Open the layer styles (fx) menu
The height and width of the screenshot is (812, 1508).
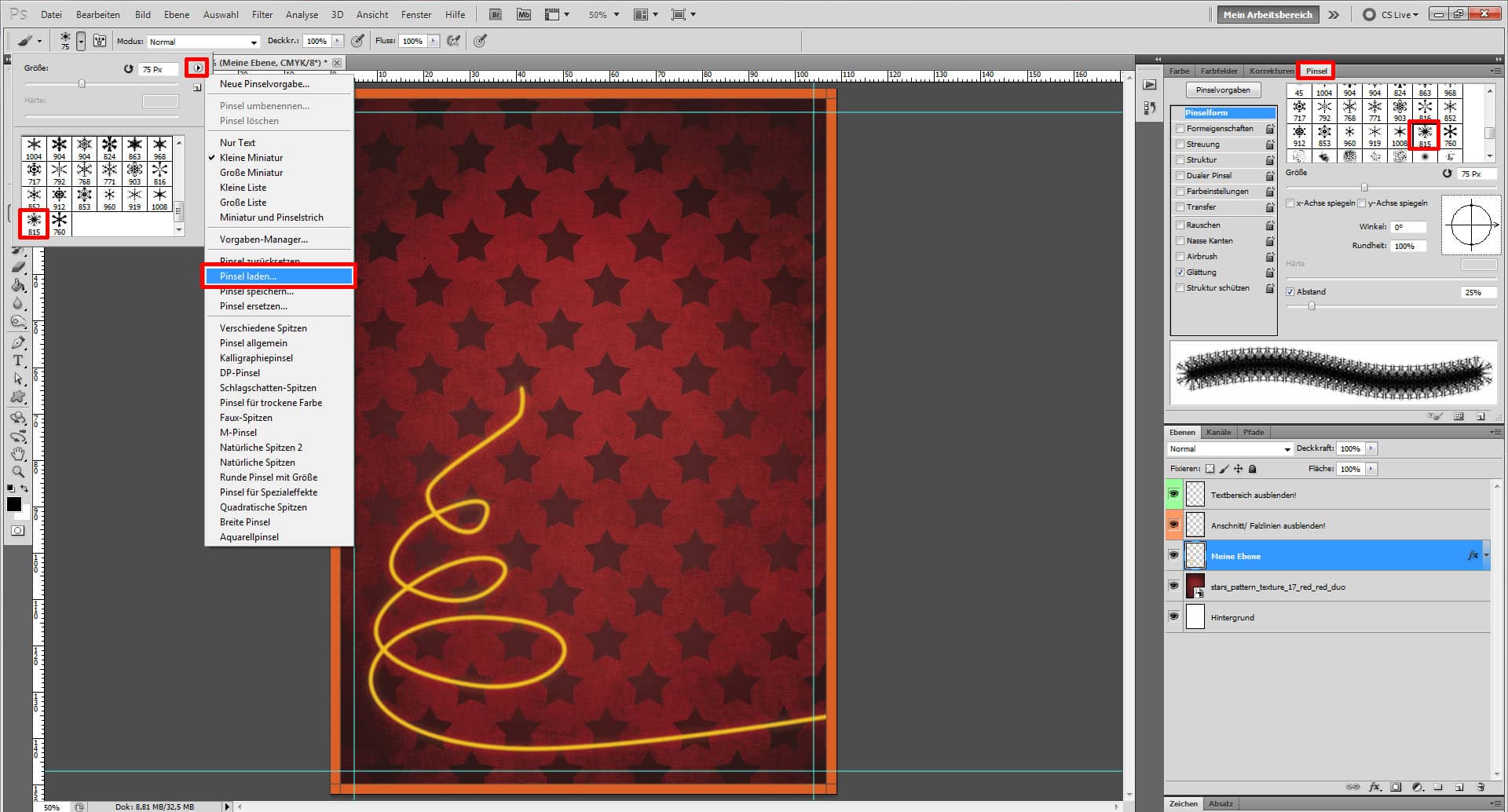click(1374, 787)
